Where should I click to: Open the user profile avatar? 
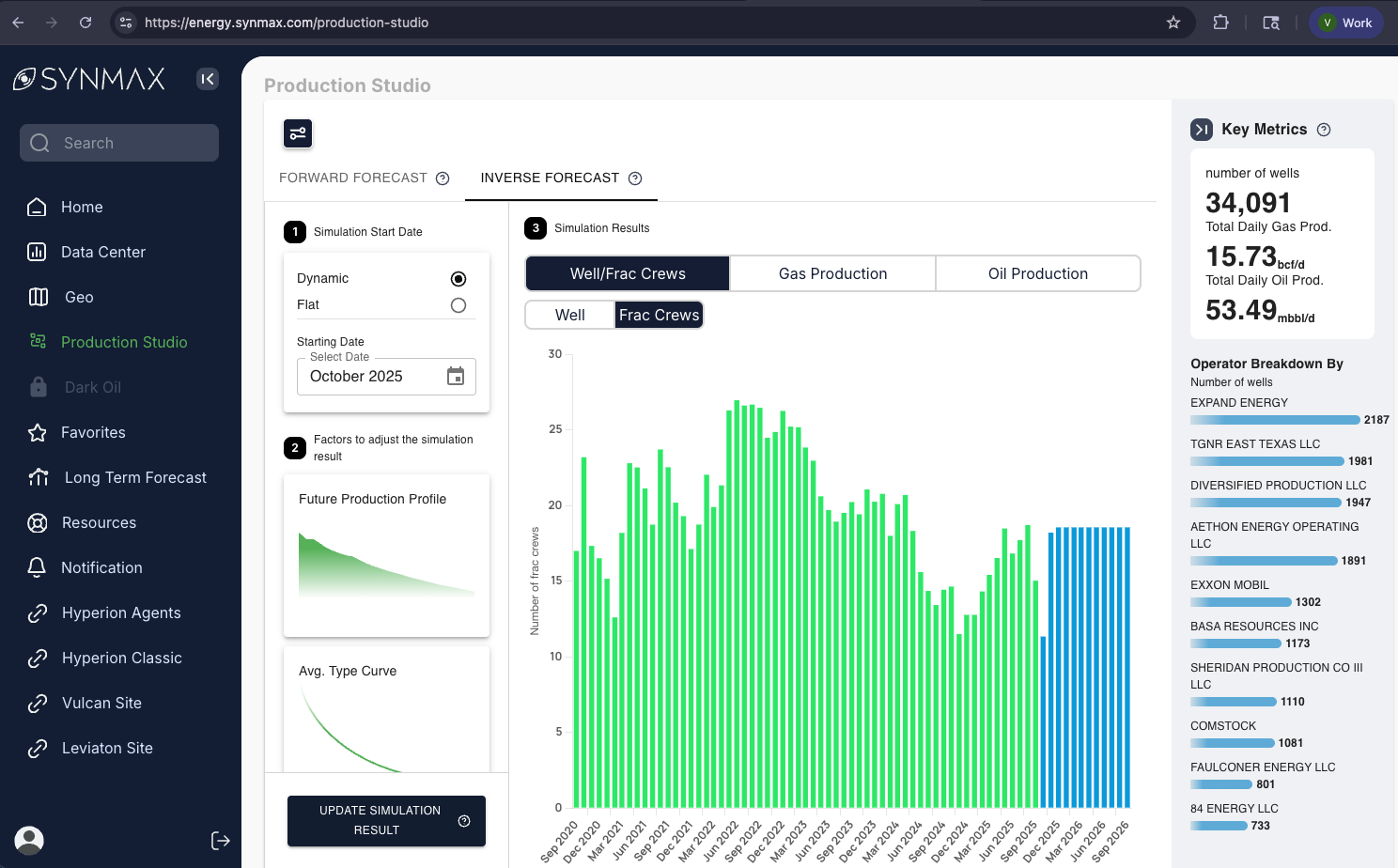tap(29, 840)
